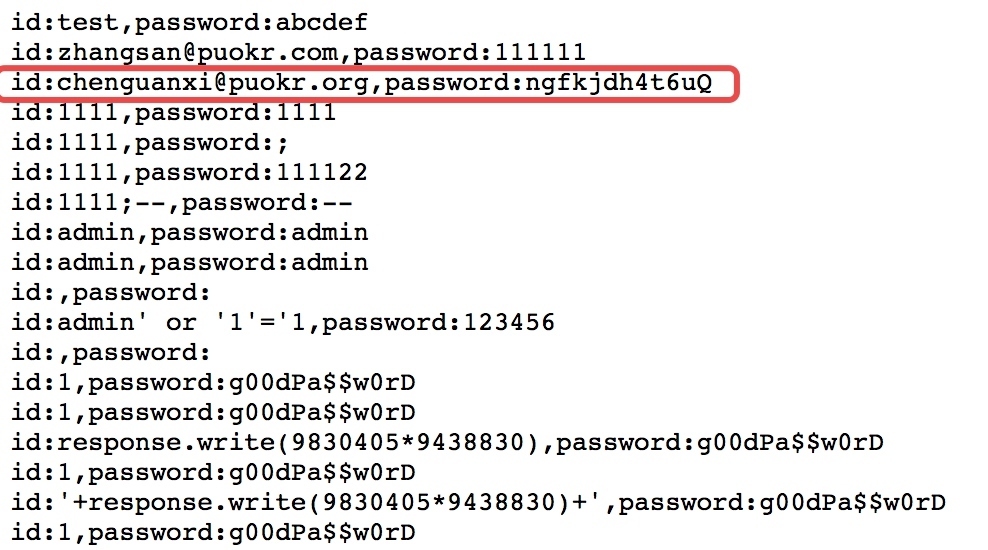988x550 pixels.
Task: Click the empty id line above admin' or
Action: [x=111, y=293]
